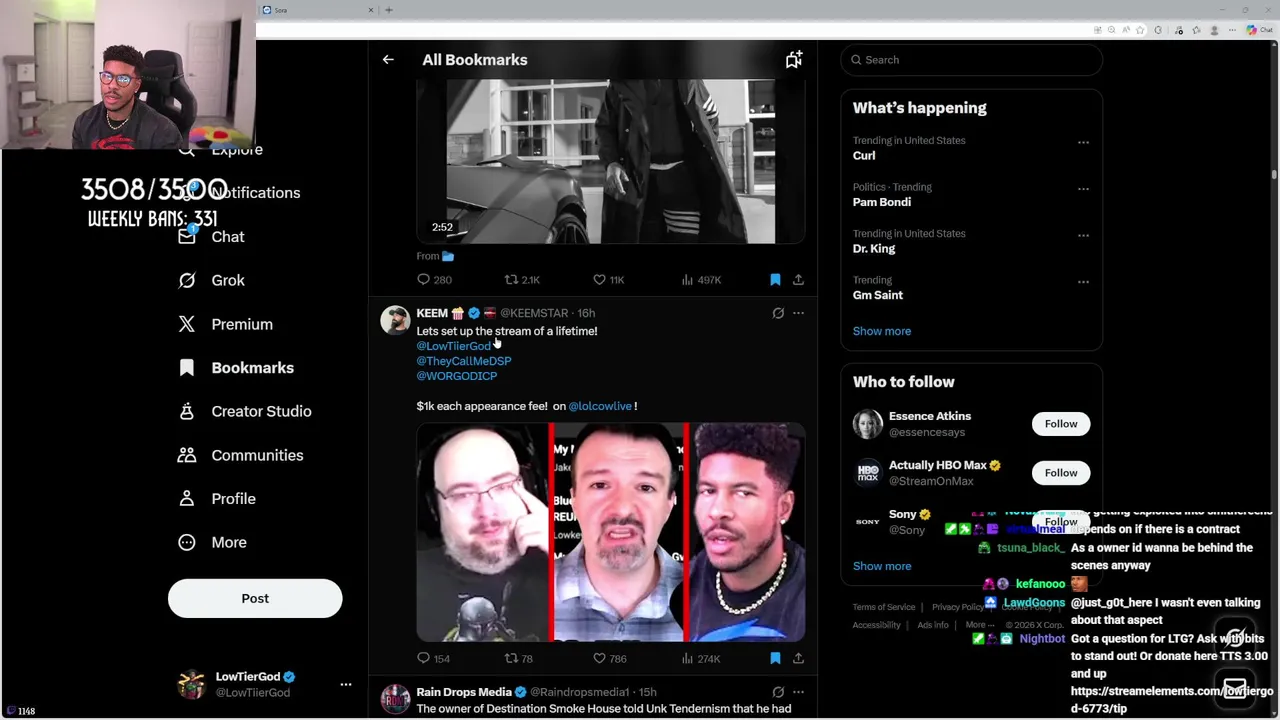
Task: Open account menu dots next to LowTierGod
Action: pyautogui.click(x=346, y=685)
